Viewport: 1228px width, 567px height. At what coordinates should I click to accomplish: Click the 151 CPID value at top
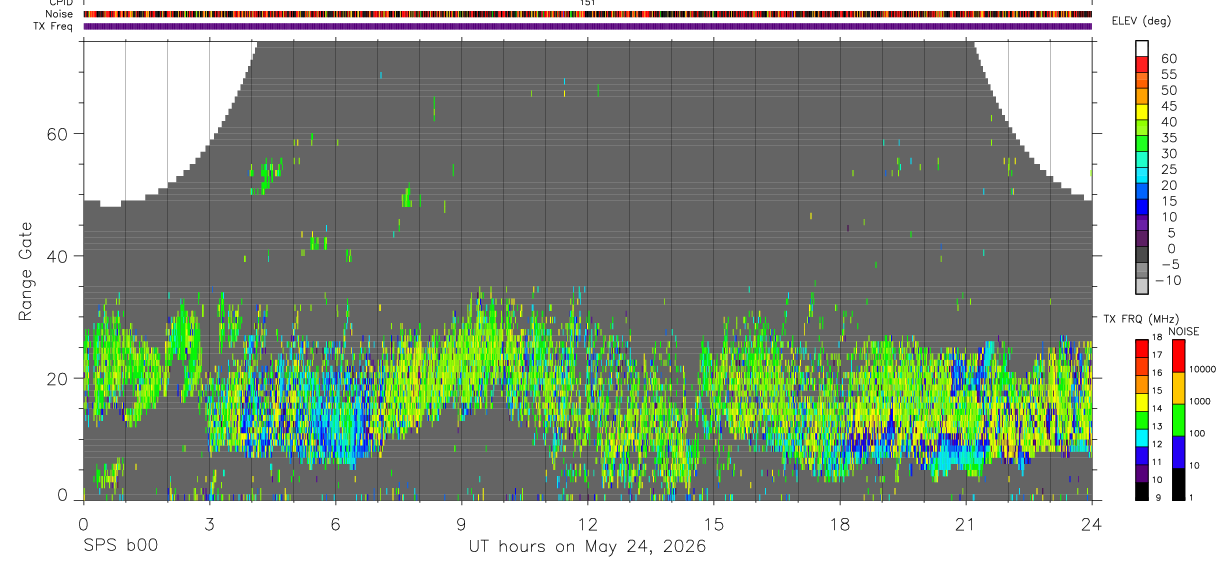pyautogui.click(x=588, y=3)
